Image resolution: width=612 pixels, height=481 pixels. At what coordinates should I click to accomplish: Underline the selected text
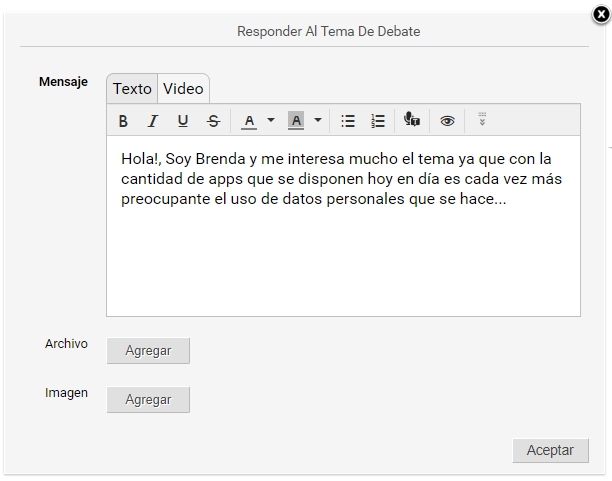click(183, 121)
